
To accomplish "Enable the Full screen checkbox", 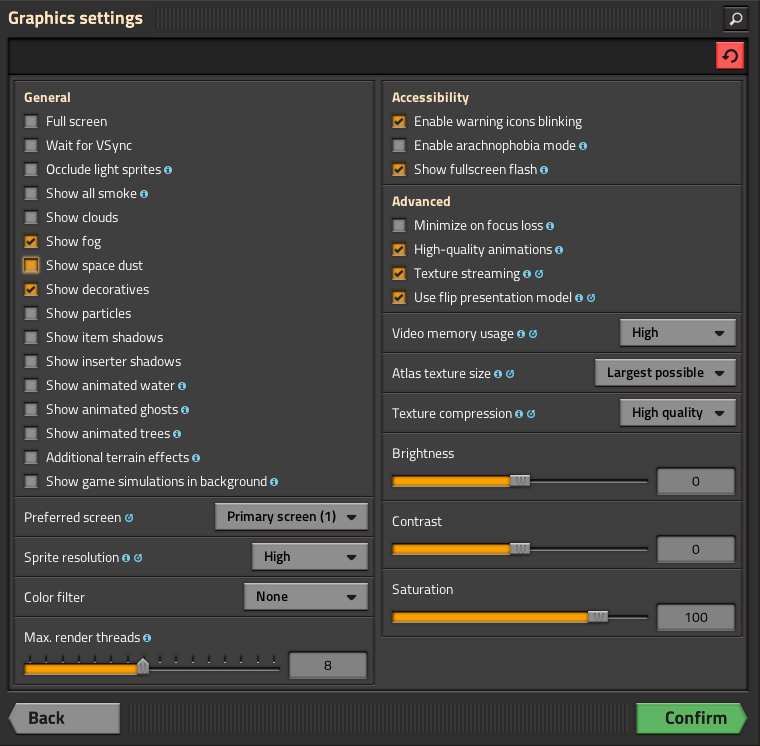I will 31,121.
